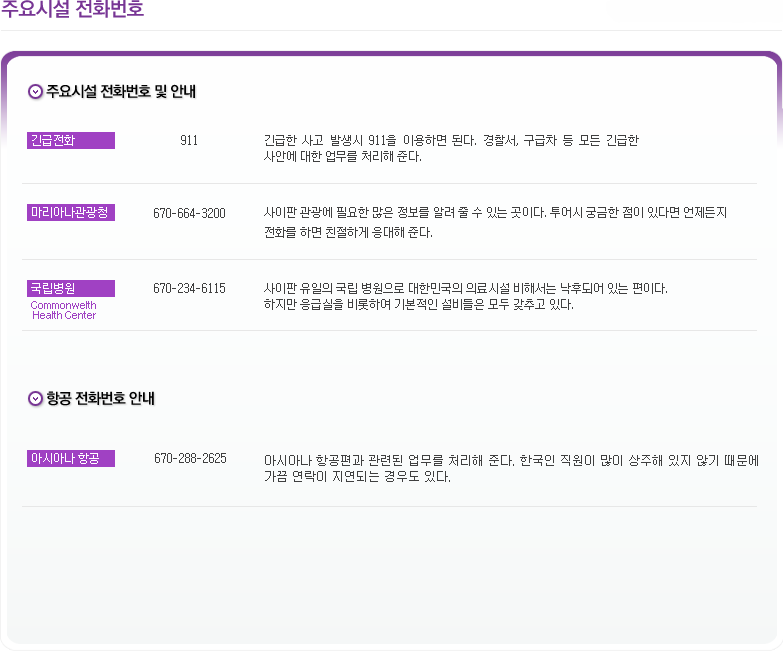Click the purple 마리아나관광청 label
Image resolution: width=783 pixels, height=651 pixels.
tap(70, 212)
